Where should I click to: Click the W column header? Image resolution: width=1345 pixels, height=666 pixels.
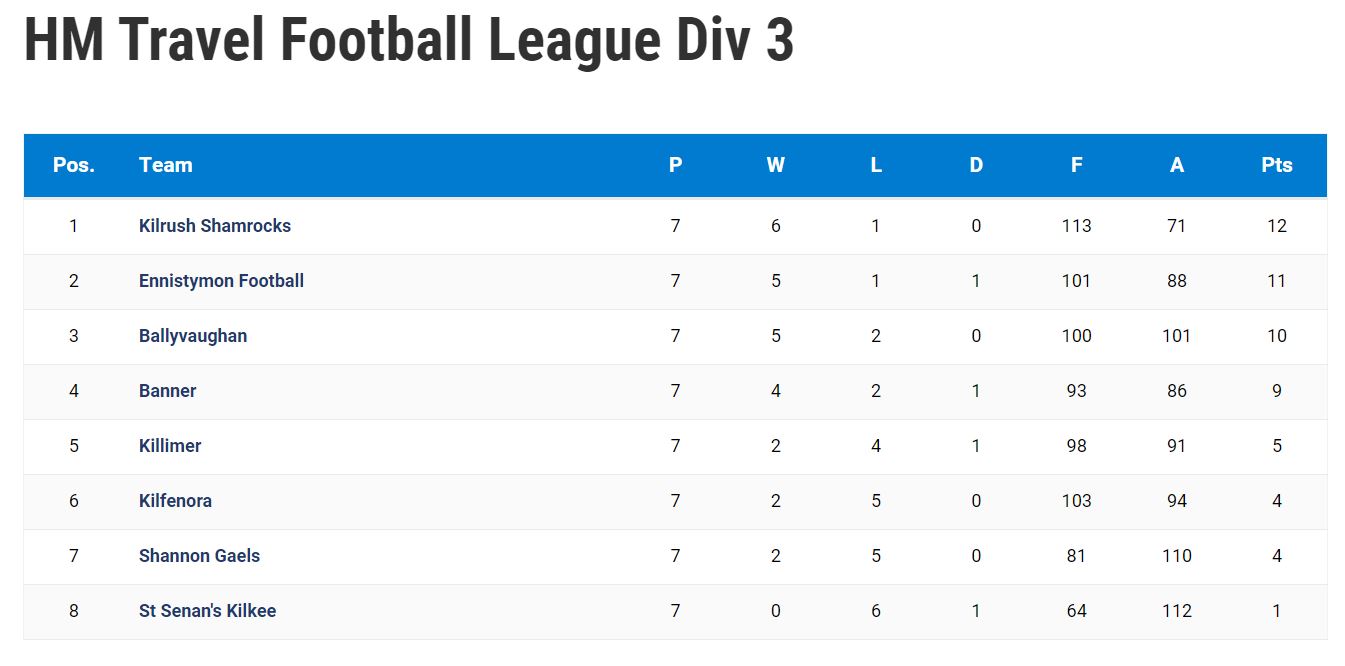(x=776, y=165)
